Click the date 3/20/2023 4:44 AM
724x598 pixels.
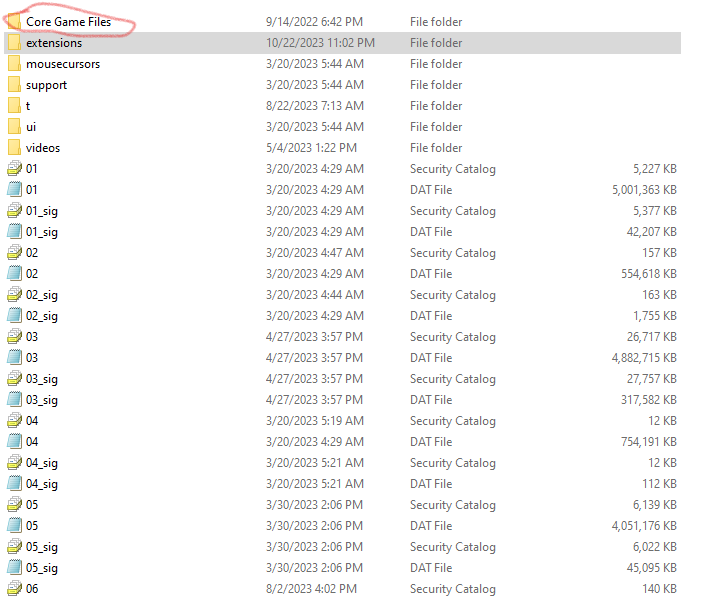[x=314, y=295]
